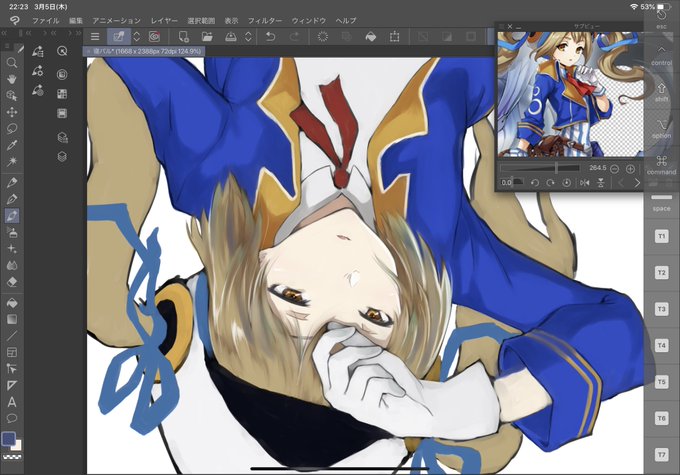
Task: Select the Auto select magic wand tool
Action: click(12, 161)
